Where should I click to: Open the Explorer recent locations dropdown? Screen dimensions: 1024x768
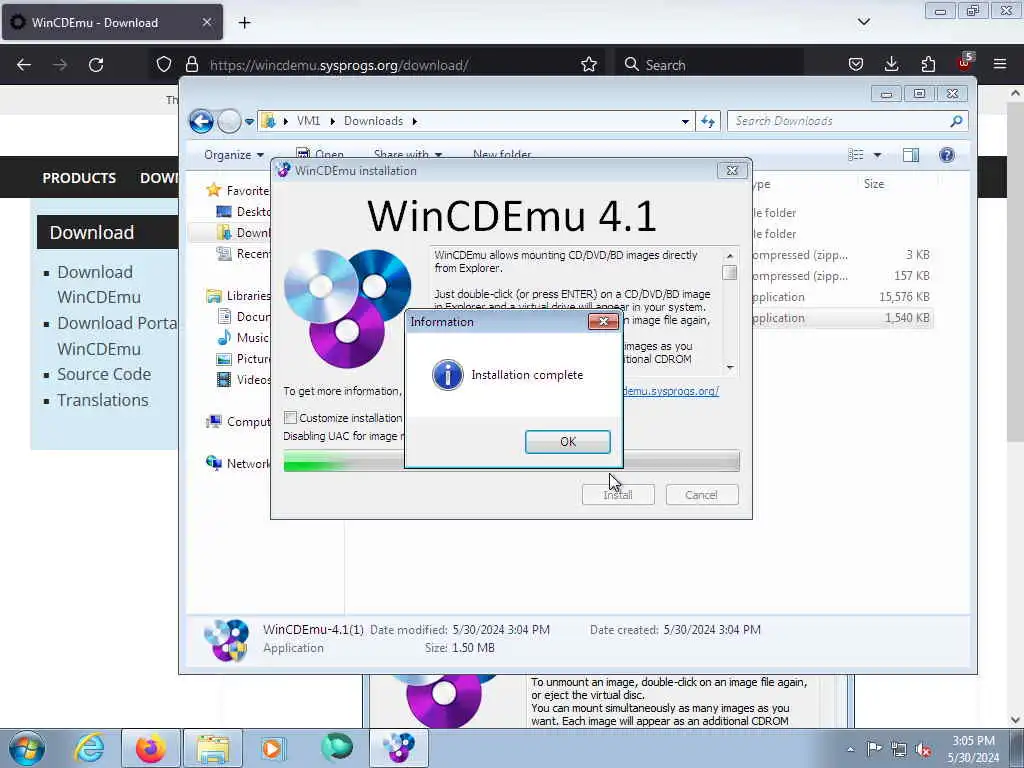click(249, 121)
